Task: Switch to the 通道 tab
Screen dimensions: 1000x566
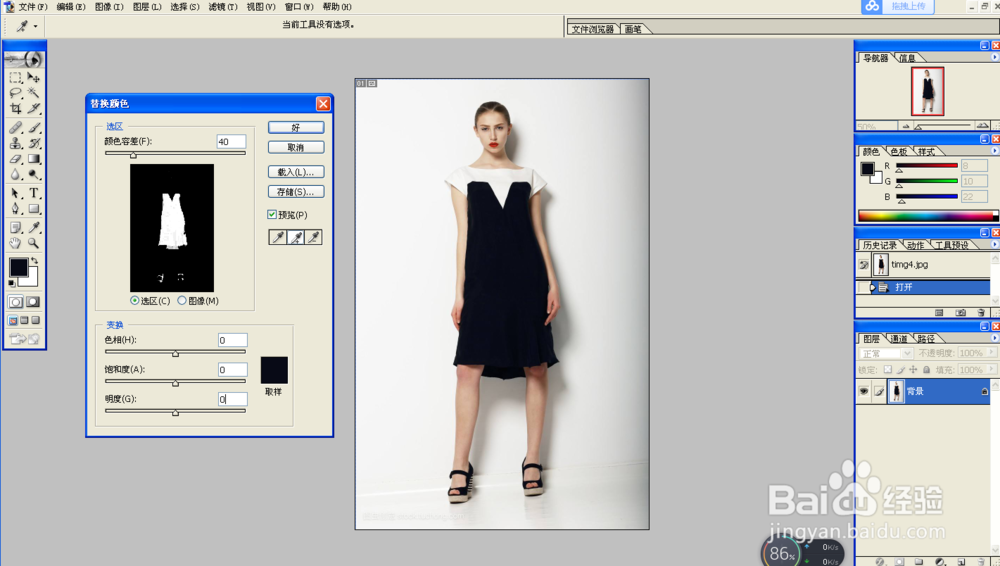Action: click(x=899, y=339)
